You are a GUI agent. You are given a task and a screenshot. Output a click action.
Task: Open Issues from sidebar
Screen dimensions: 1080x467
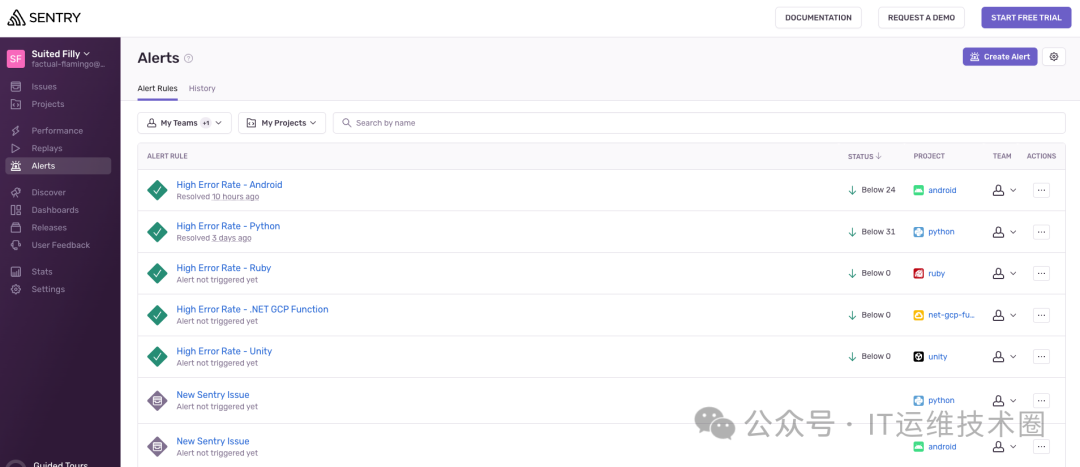pos(44,87)
